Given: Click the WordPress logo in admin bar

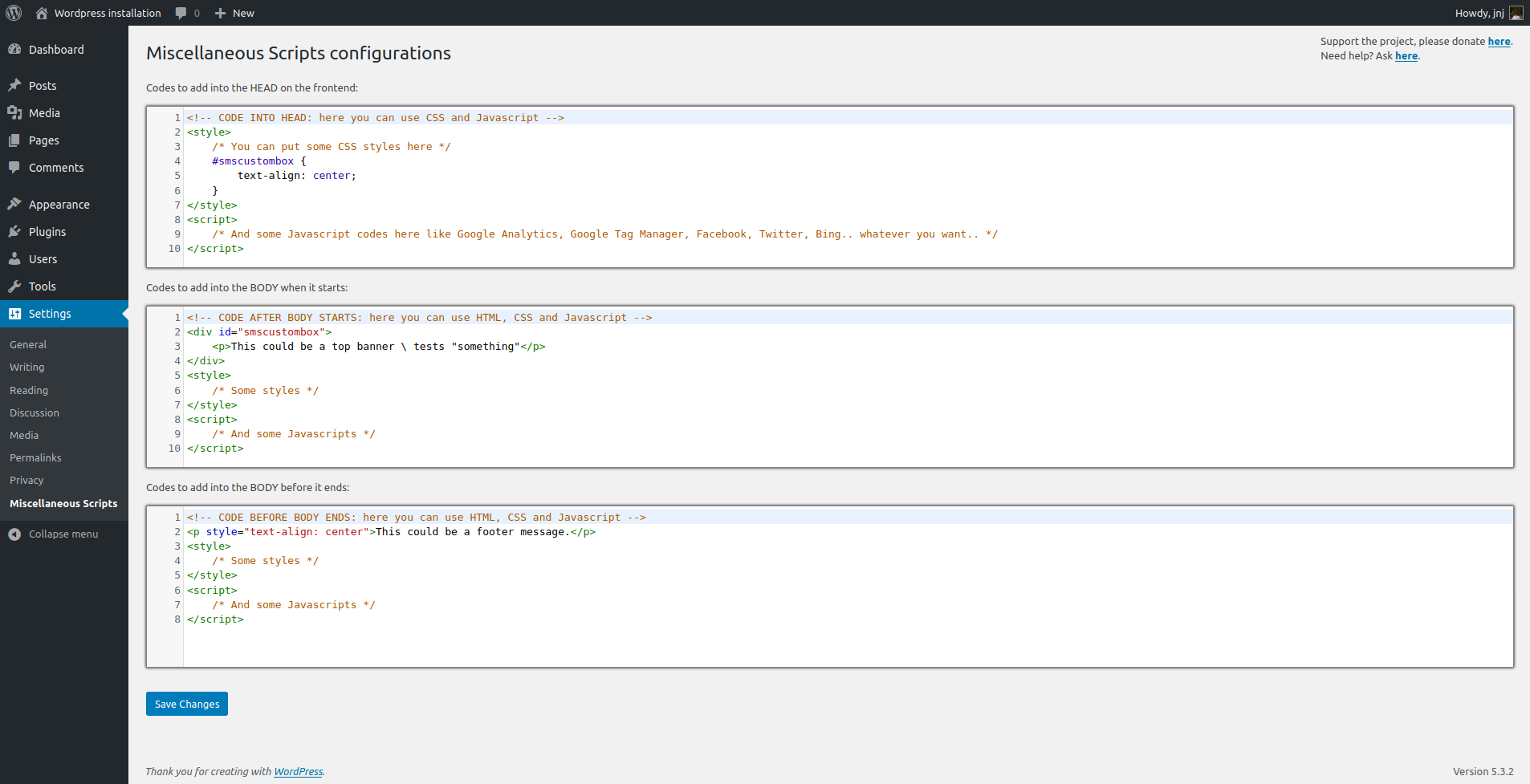Looking at the screenshot, I should point(14,13).
